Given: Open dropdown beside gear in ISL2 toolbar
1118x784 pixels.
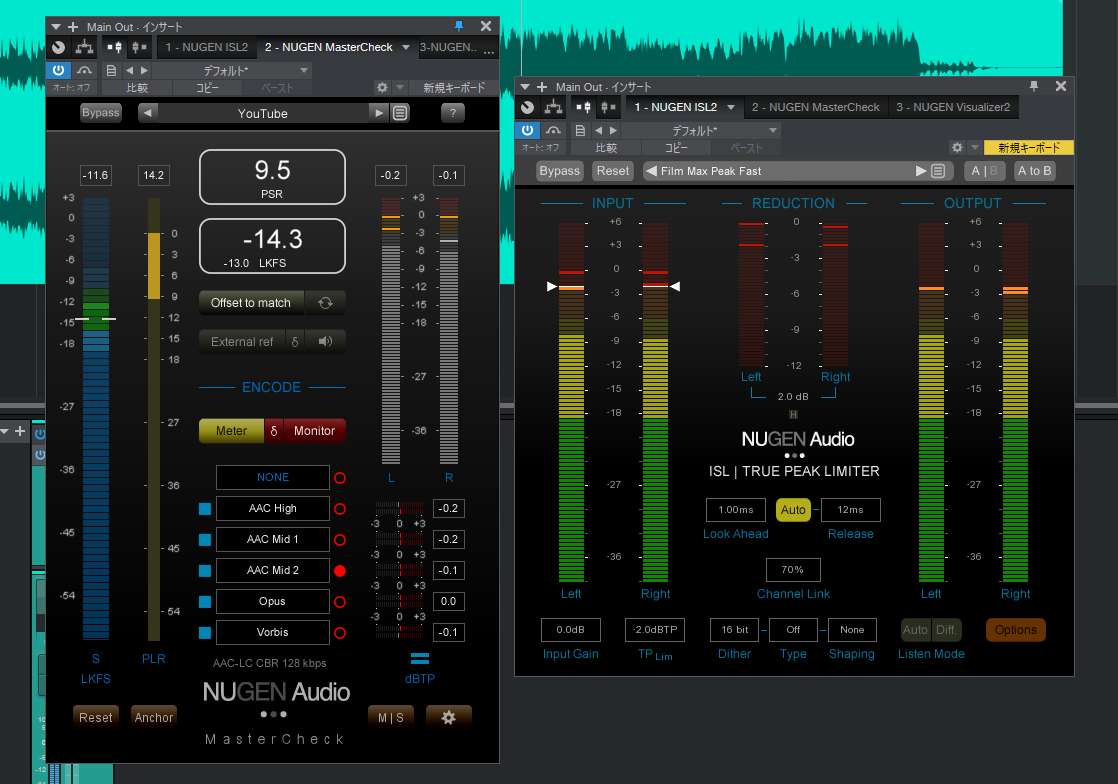Looking at the screenshot, I should 975,147.
